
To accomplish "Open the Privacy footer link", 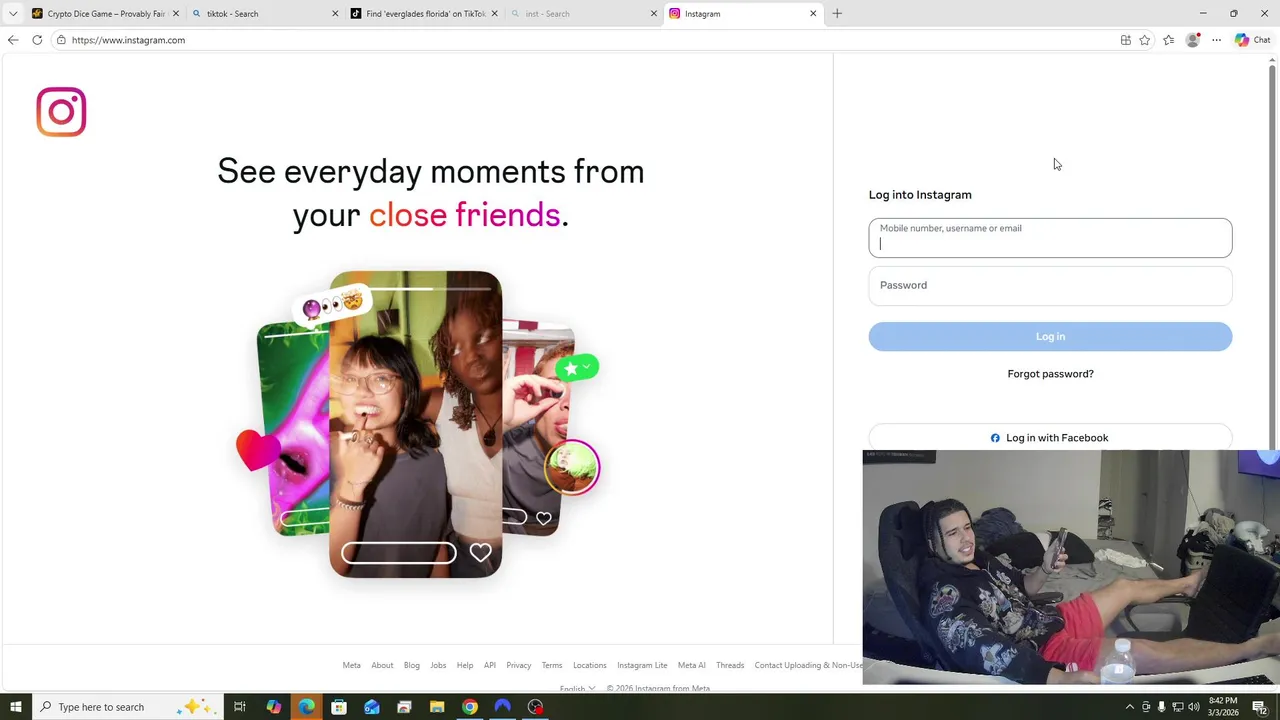I will pyautogui.click(x=518, y=665).
